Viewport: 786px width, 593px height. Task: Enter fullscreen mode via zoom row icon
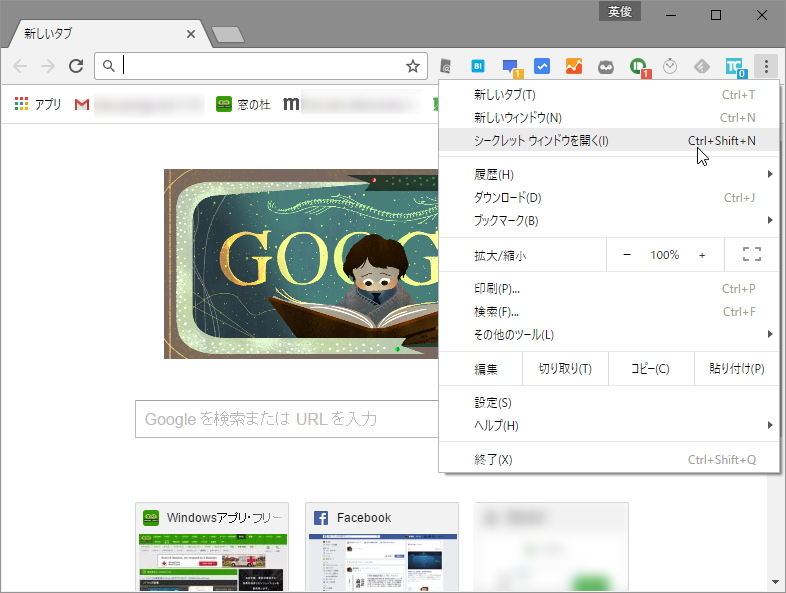point(751,254)
